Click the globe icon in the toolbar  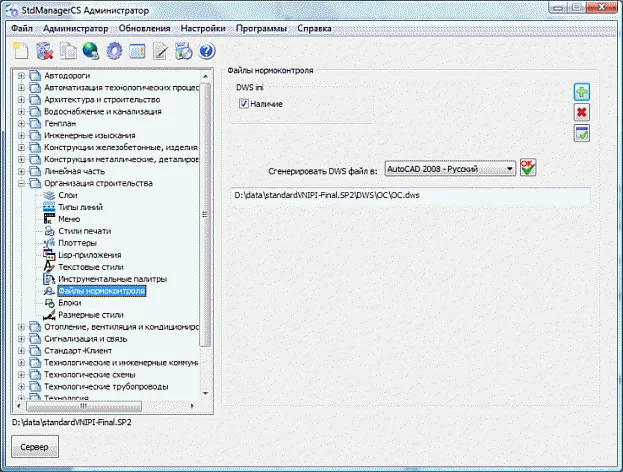point(91,51)
